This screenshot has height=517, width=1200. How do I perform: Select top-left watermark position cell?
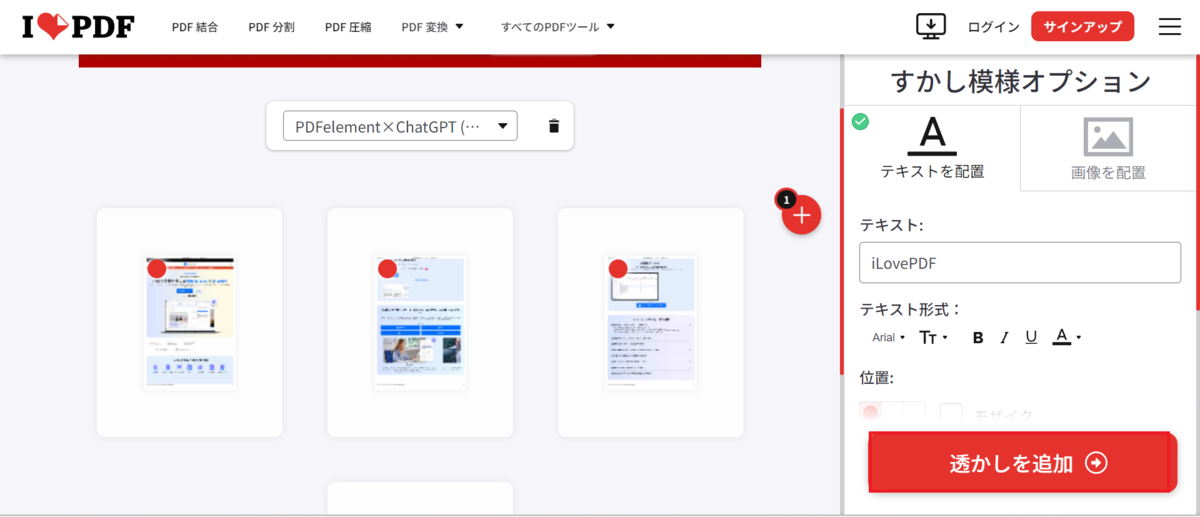(x=870, y=412)
